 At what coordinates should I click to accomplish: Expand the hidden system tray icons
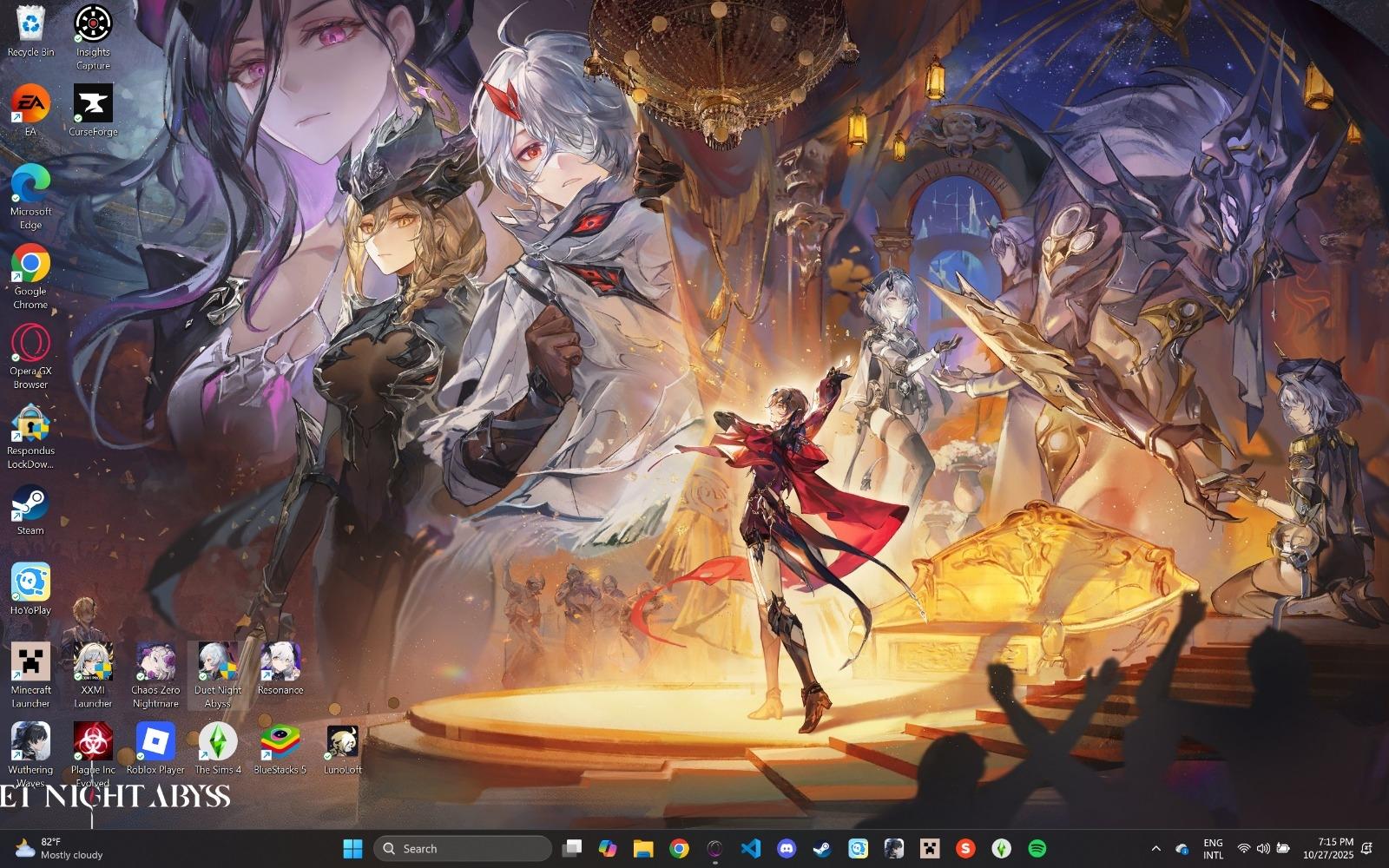click(1155, 848)
